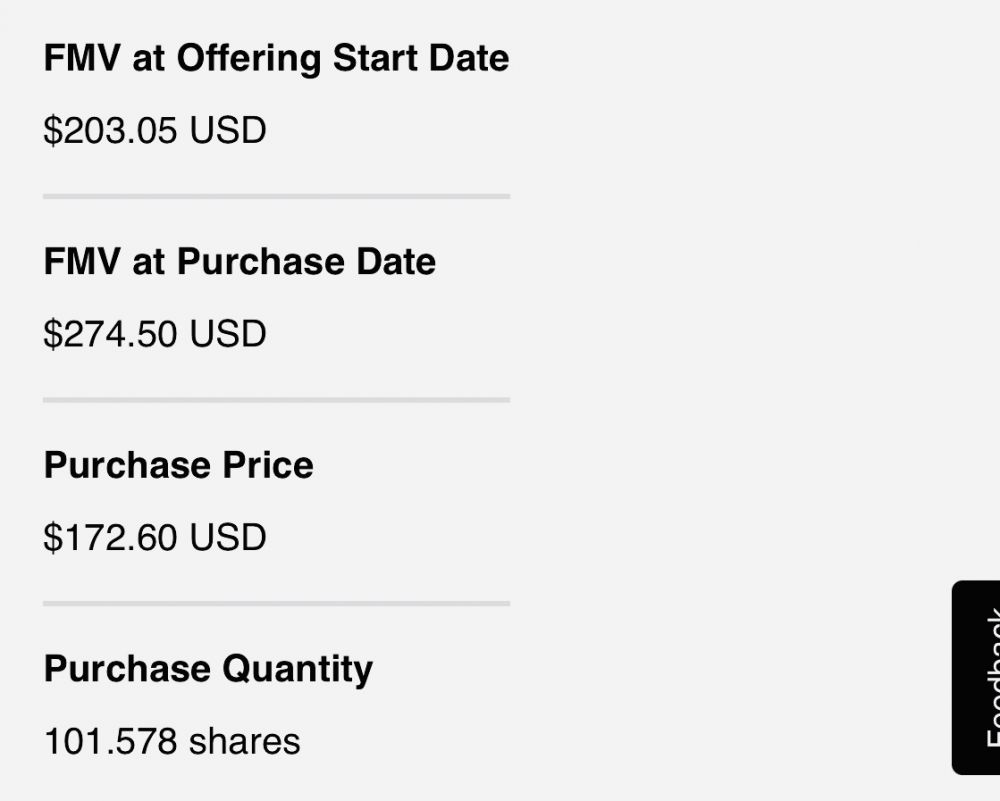Select the $274.50 USD value

155,334
